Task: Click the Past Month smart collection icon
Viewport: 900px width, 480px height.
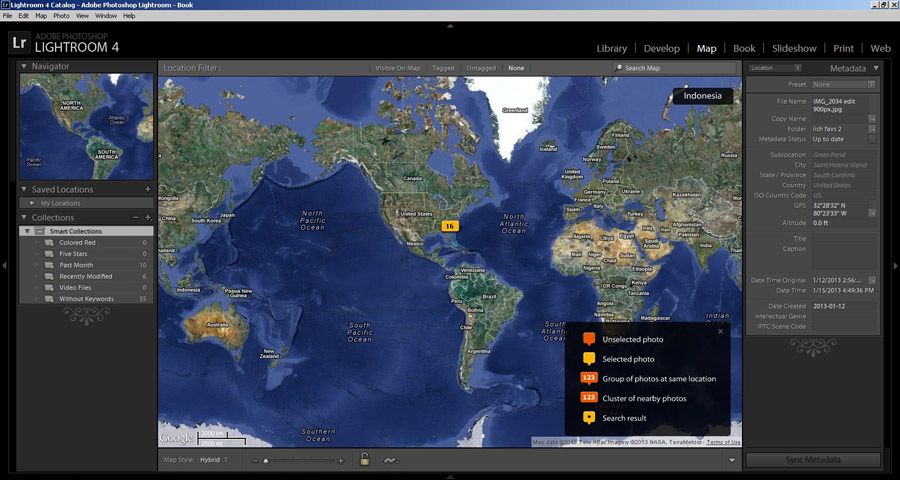Action: point(50,265)
